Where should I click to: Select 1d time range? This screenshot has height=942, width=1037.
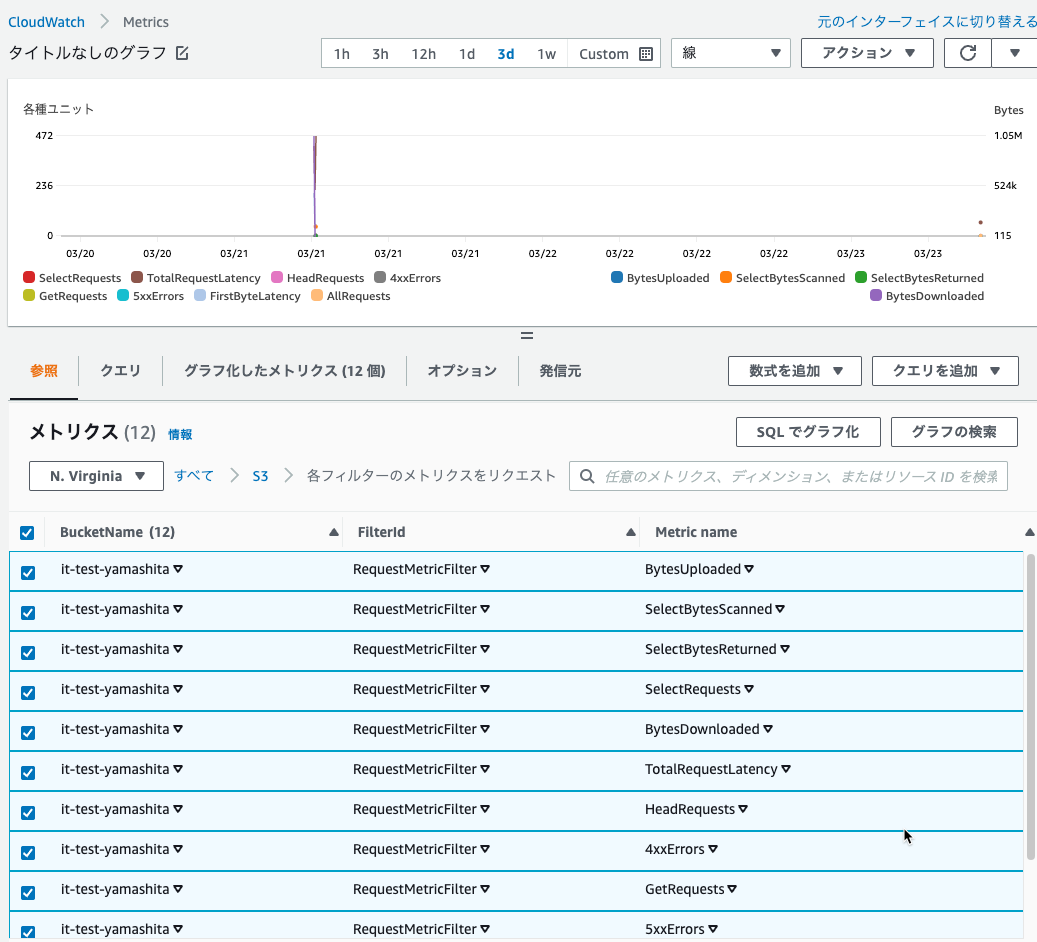(x=467, y=54)
